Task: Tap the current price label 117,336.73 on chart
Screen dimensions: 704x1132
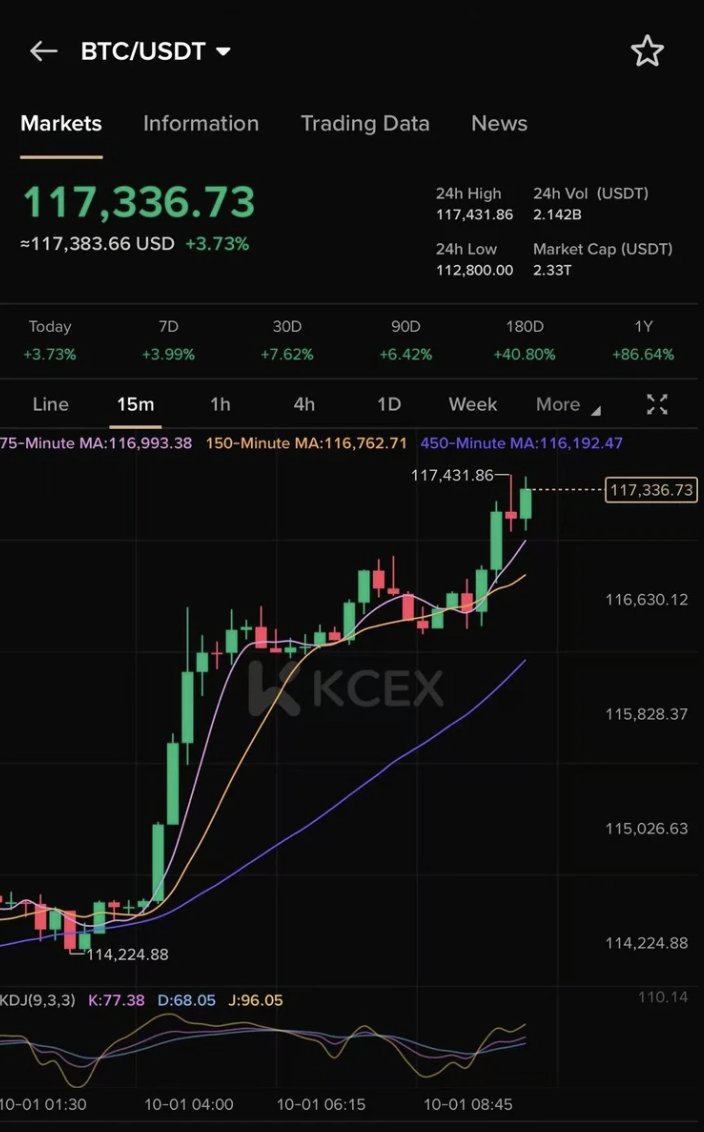Action: 651,490
